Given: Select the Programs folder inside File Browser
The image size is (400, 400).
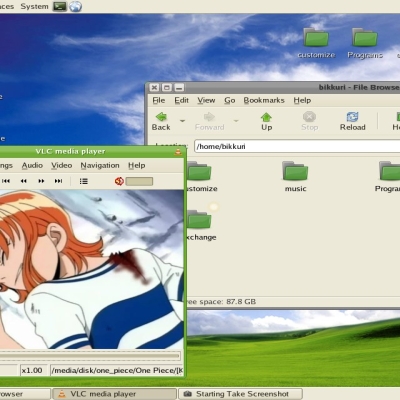Looking at the screenshot, I should point(389,177).
